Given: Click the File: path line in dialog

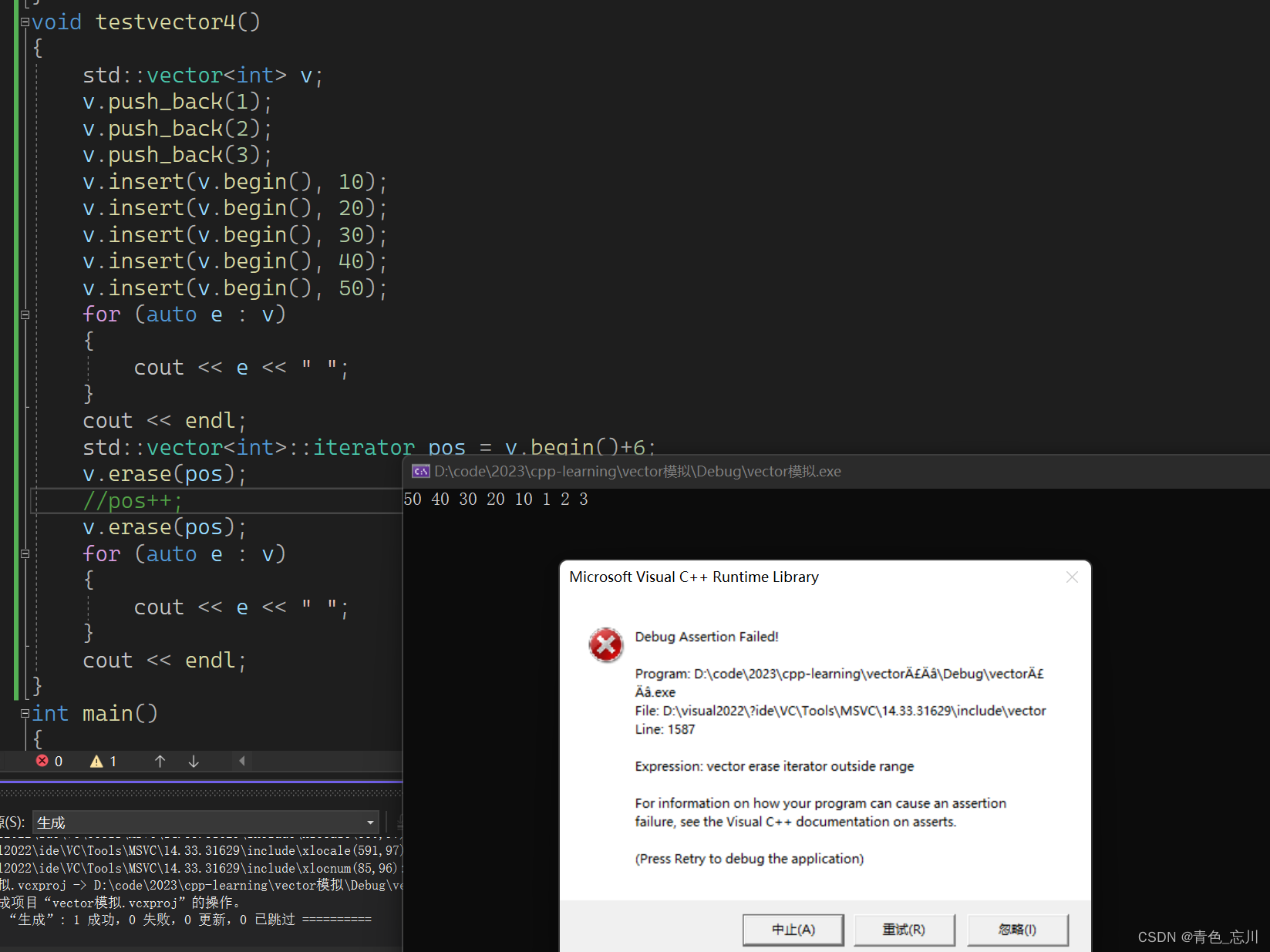Looking at the screenshot, I should [x=840, y=711].
